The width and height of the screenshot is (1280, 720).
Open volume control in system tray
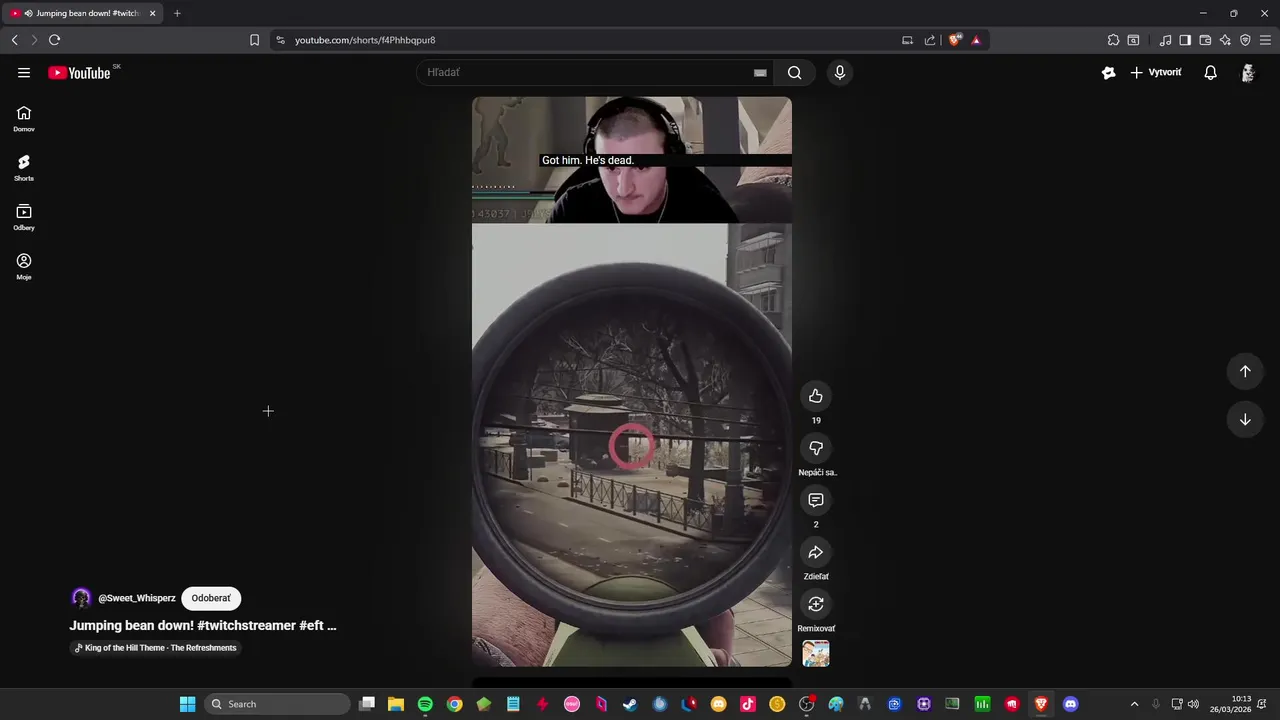1193,704
